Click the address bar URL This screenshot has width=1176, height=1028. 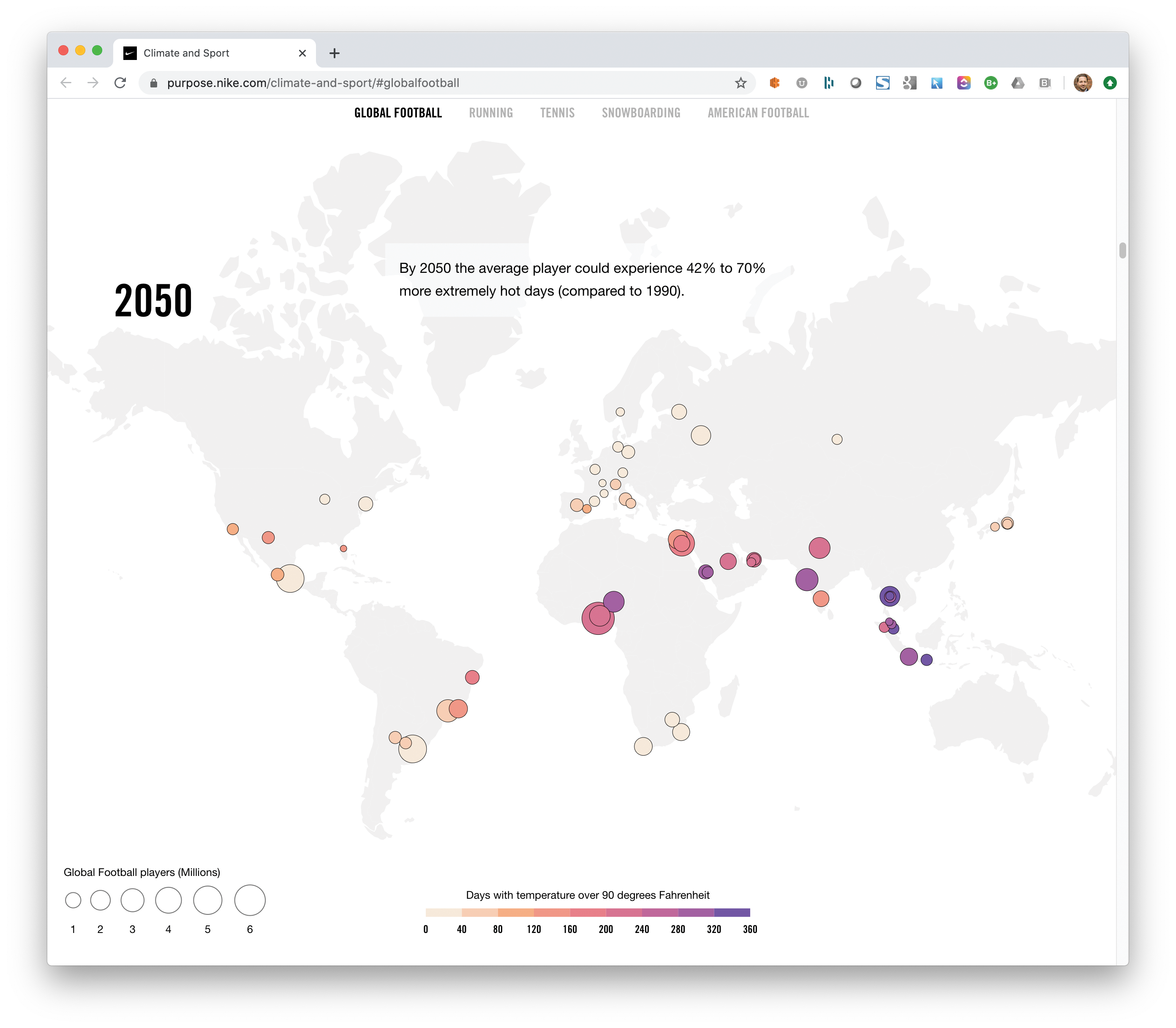click(313, 83)
